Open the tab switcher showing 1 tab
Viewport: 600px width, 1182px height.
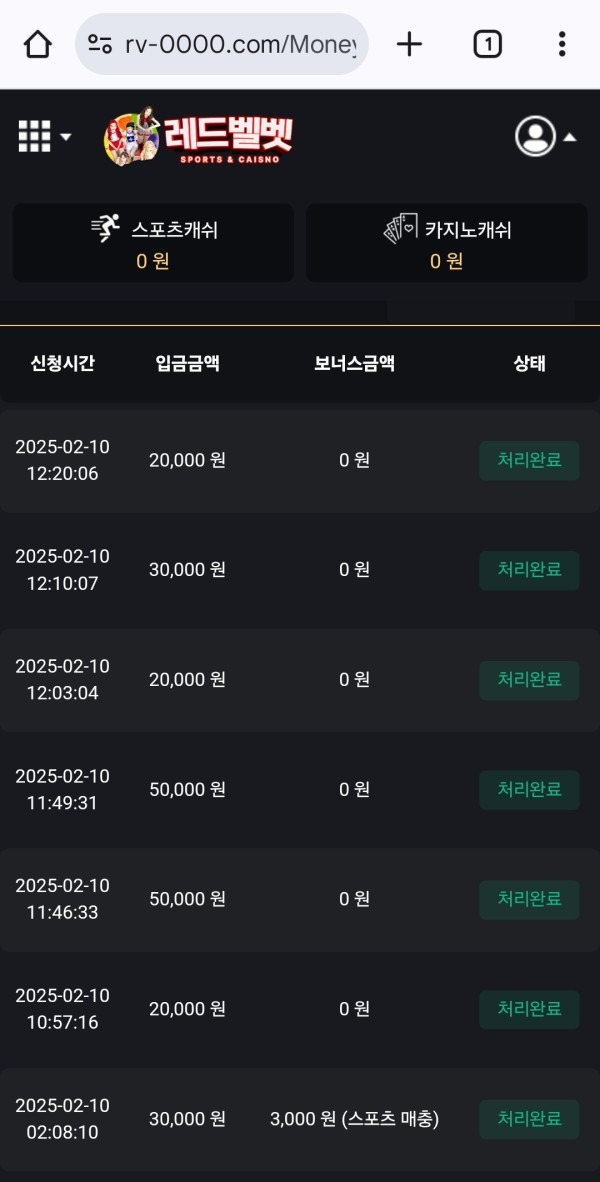coord(487,44)
